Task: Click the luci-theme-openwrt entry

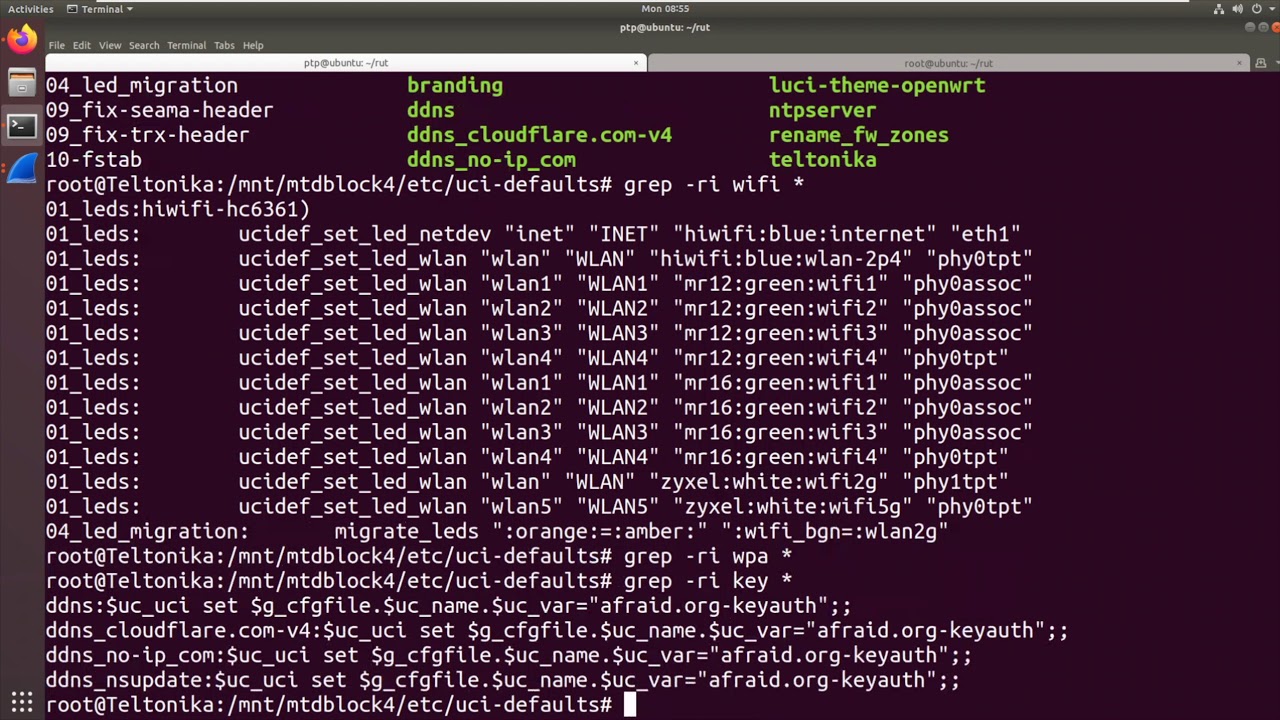Action: click(x=877, y=86)
